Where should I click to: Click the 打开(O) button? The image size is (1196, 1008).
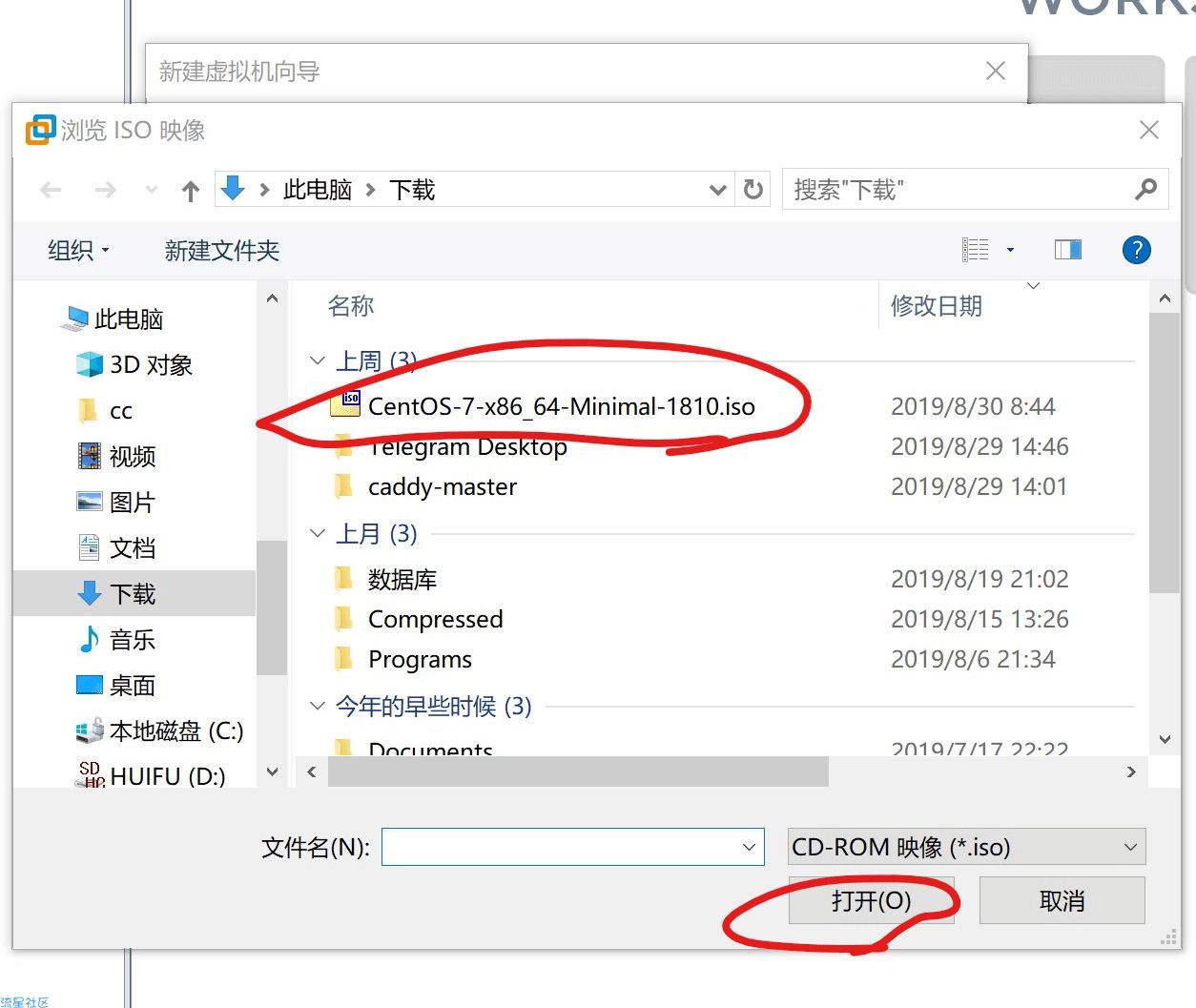pos(872,900)
